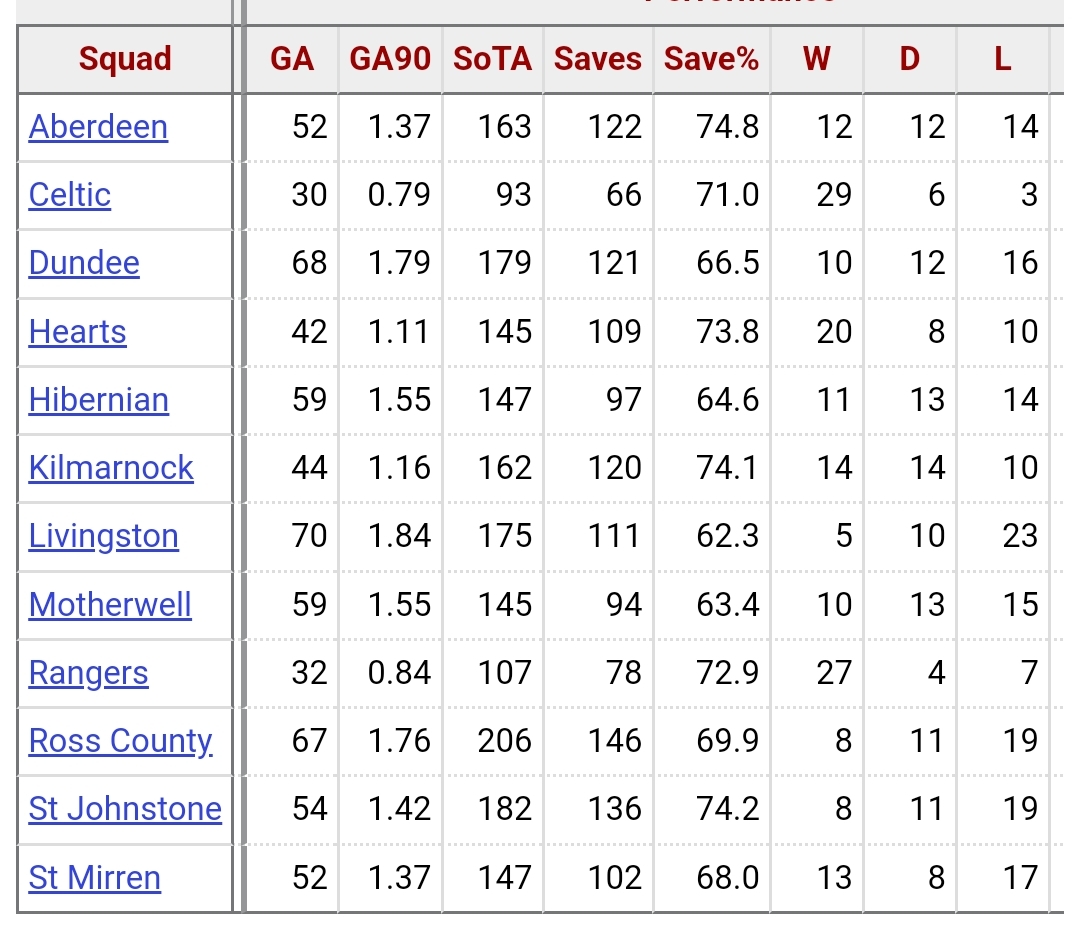The height and width of the screenshot is (952, 1080).
Task: Open the Motherwell squad link
Action: (x=110, y=606)
